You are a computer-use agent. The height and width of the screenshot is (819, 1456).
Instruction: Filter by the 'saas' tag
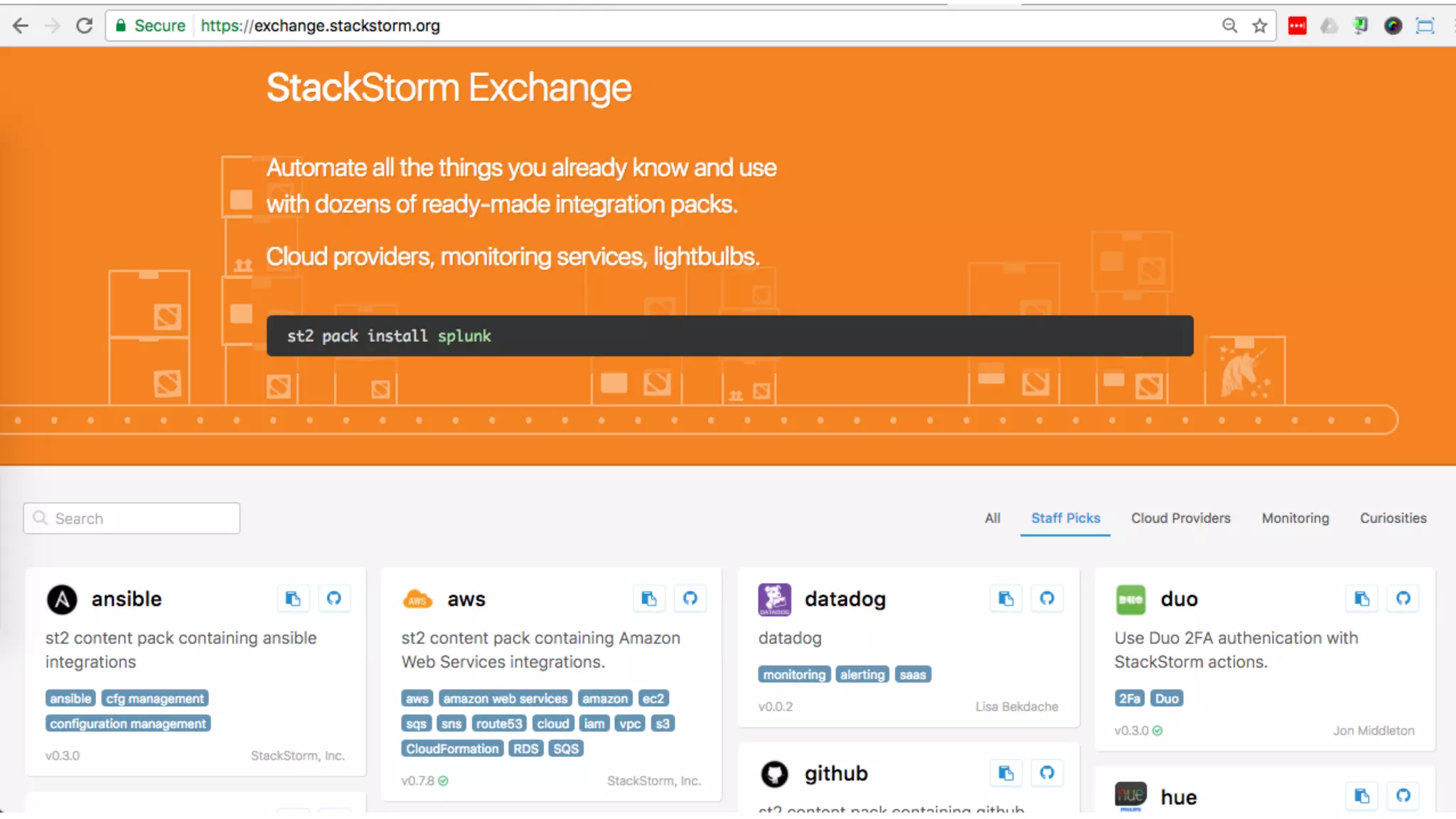pyautogui.click(x=913, y=674)
